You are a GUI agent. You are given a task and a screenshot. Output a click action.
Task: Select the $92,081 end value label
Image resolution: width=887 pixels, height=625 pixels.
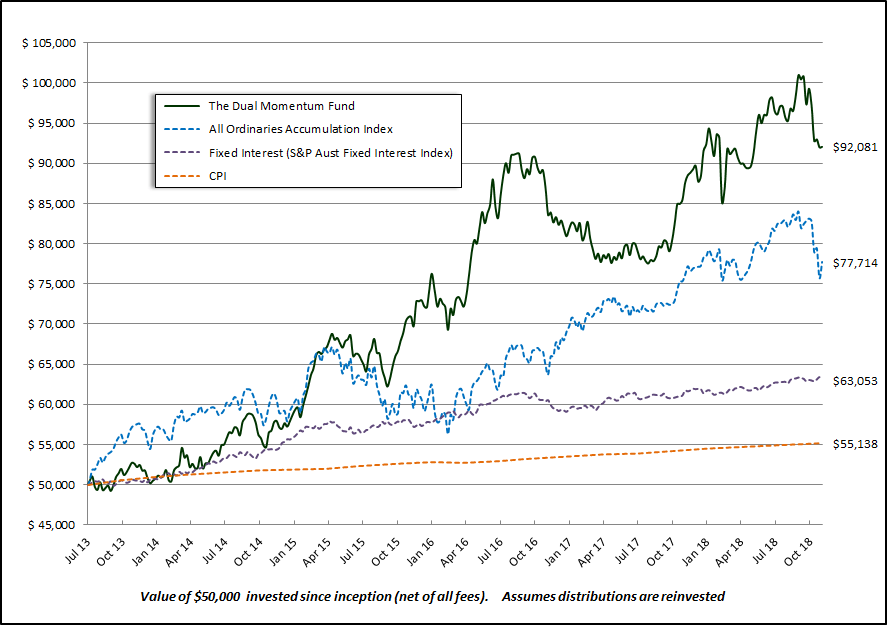tap(855, 147)
